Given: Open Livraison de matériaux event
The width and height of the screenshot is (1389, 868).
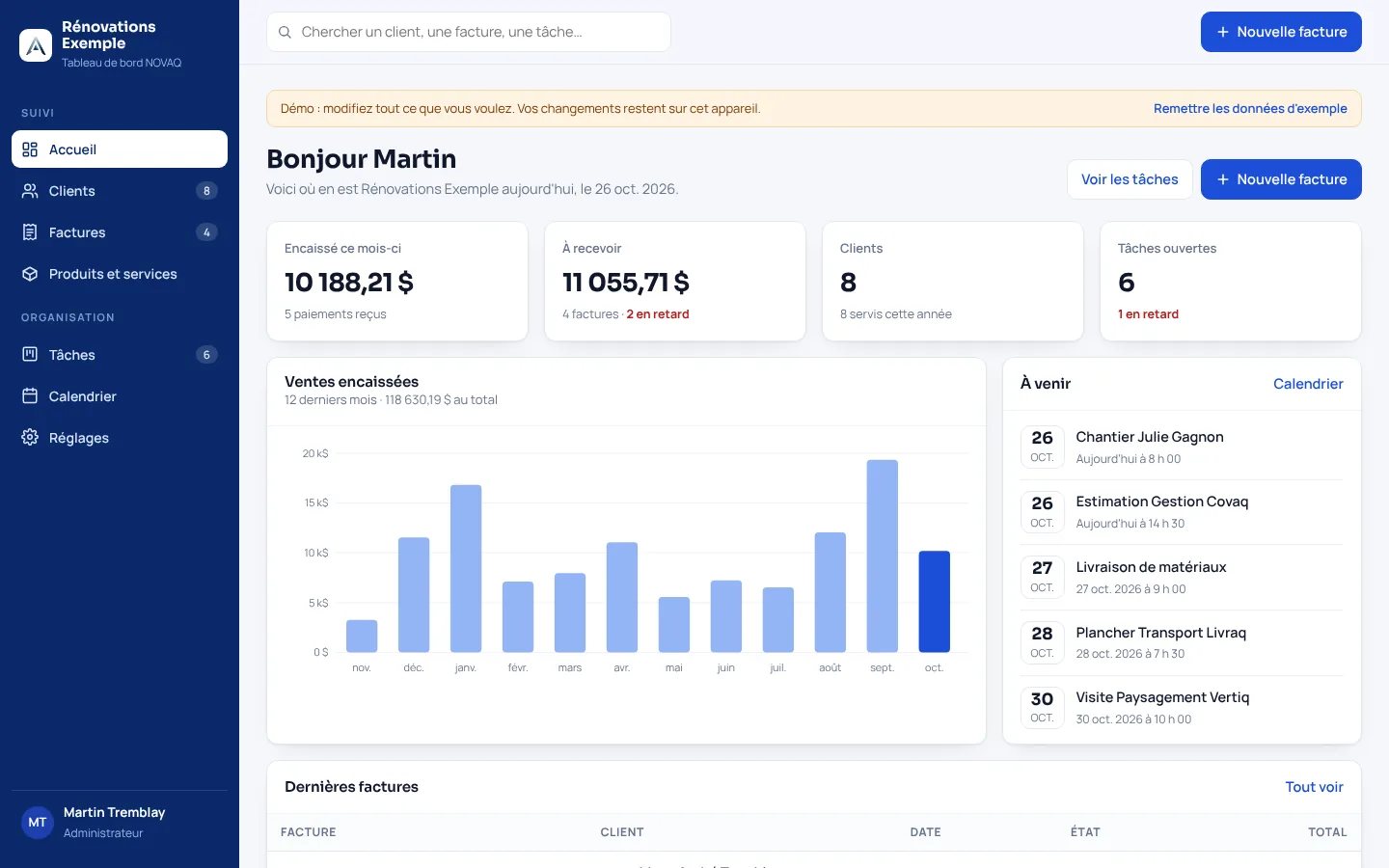Looking at the screenshot, I should pyautogui.click(x=1182, y=578).
